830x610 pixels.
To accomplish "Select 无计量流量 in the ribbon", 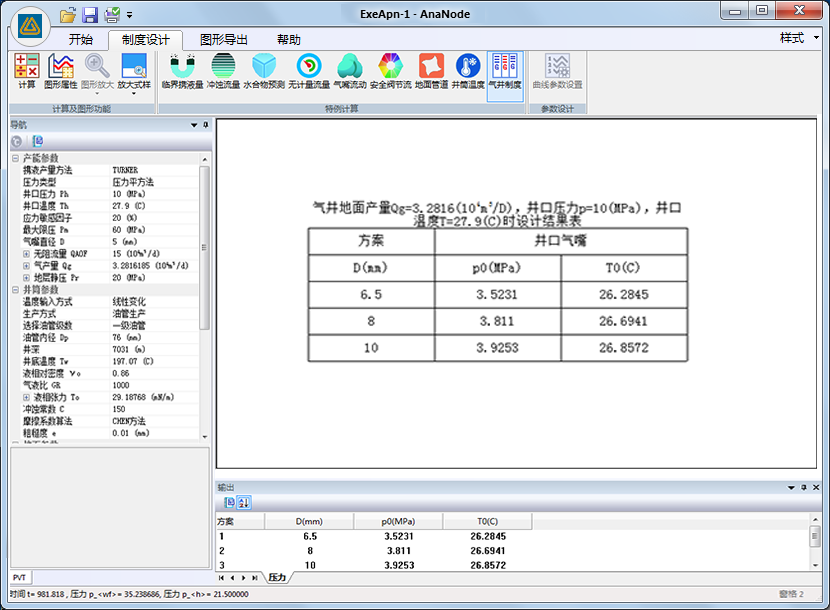I will pyautogui.click(x=309, y=72).
